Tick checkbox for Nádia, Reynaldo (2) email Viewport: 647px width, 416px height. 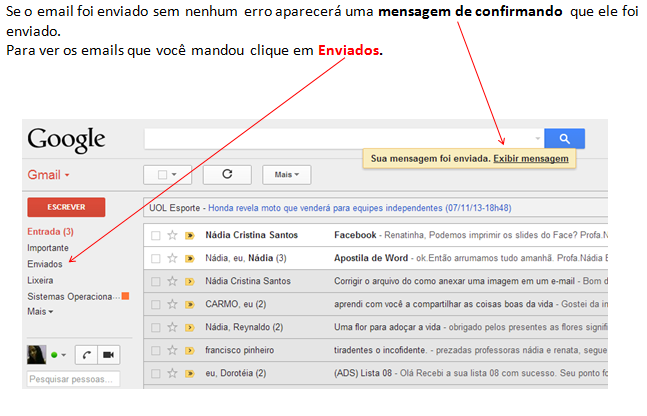156,328
